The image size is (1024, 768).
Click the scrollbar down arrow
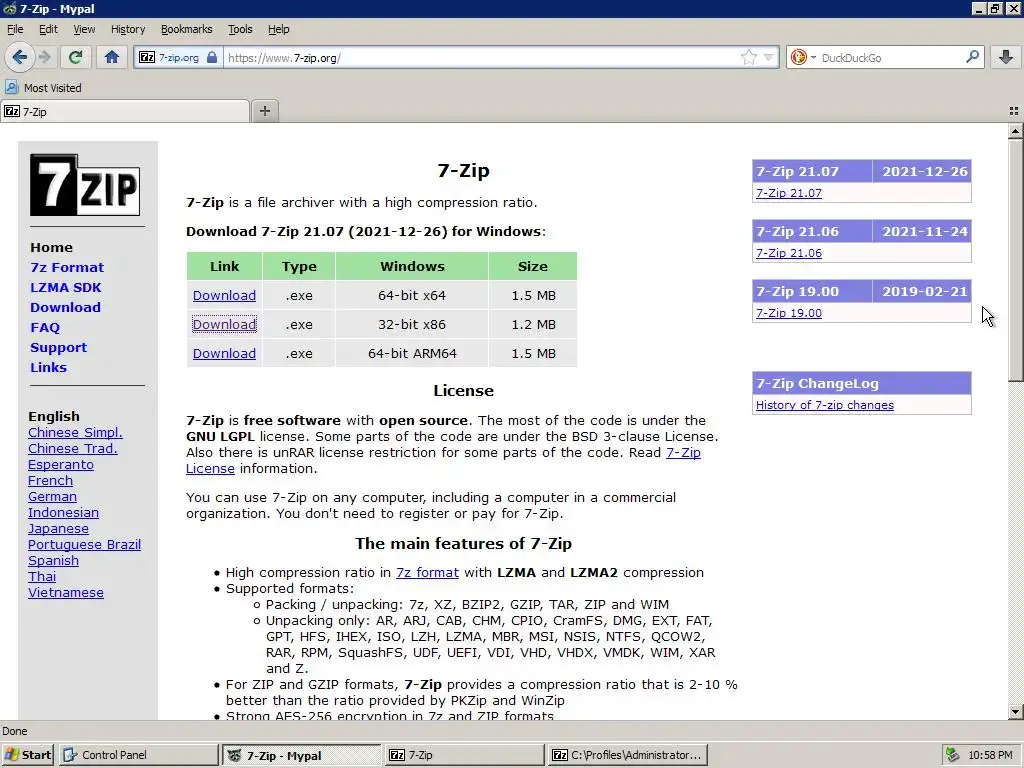pyautogui.click(x=1015, y=712)
